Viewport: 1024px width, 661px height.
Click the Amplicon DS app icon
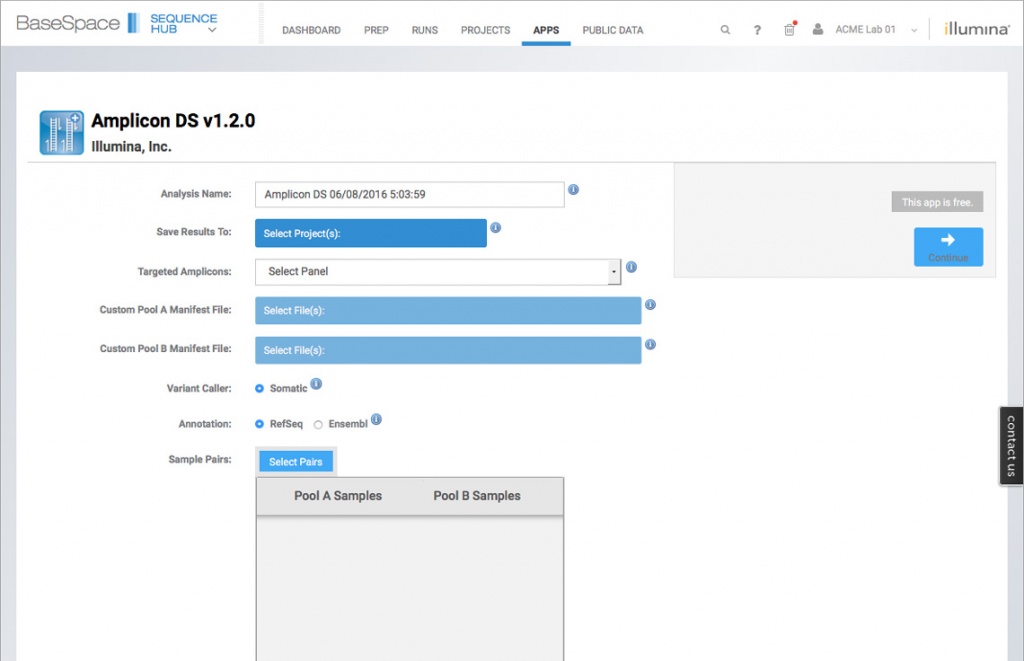coord(61,133)
